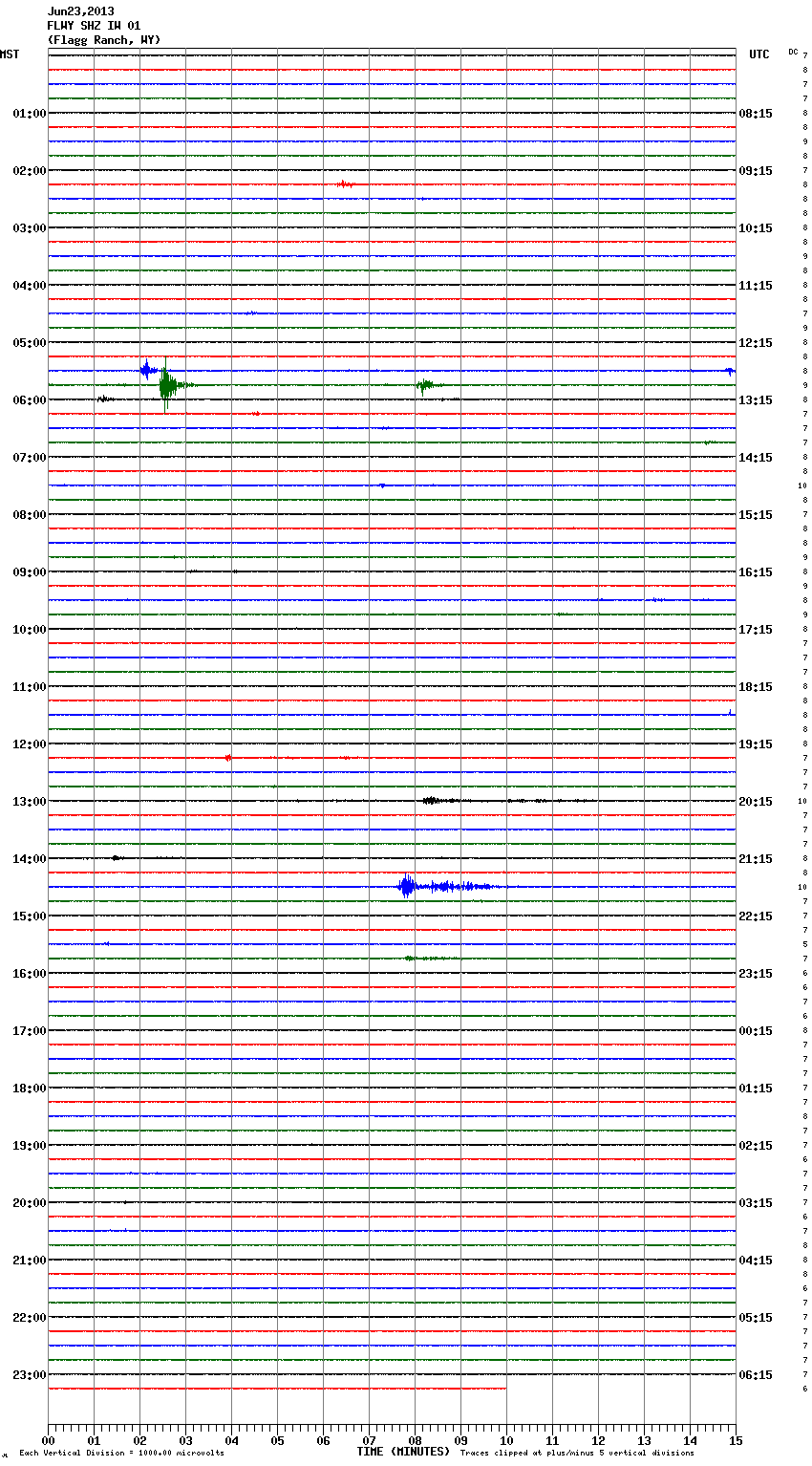Image resolution: width=812 pixels, height=1466 pixels.
Task: Click the minute 00 tick label on x-axis
Action: (x=48, y=1440)
